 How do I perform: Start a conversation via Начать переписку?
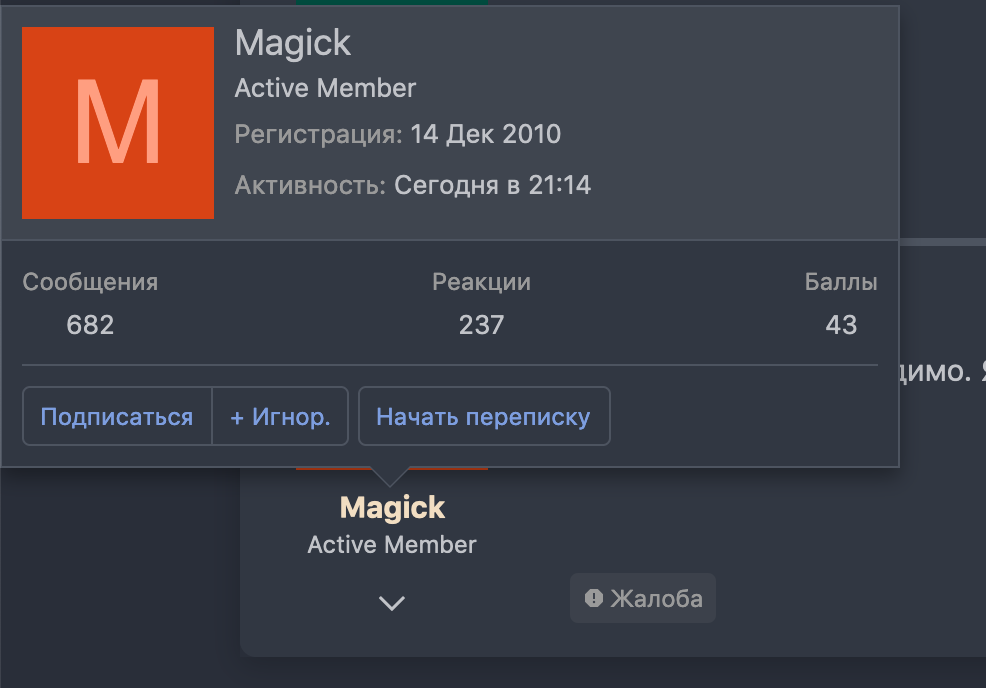[483, 416]
